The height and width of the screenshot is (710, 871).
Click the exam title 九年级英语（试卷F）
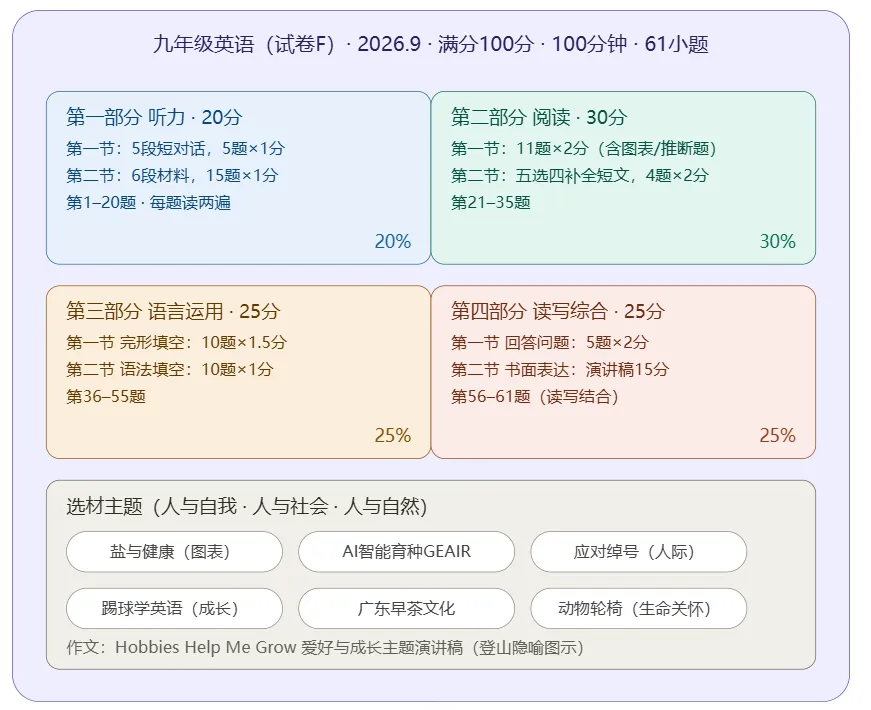click(x=244, y=44)
